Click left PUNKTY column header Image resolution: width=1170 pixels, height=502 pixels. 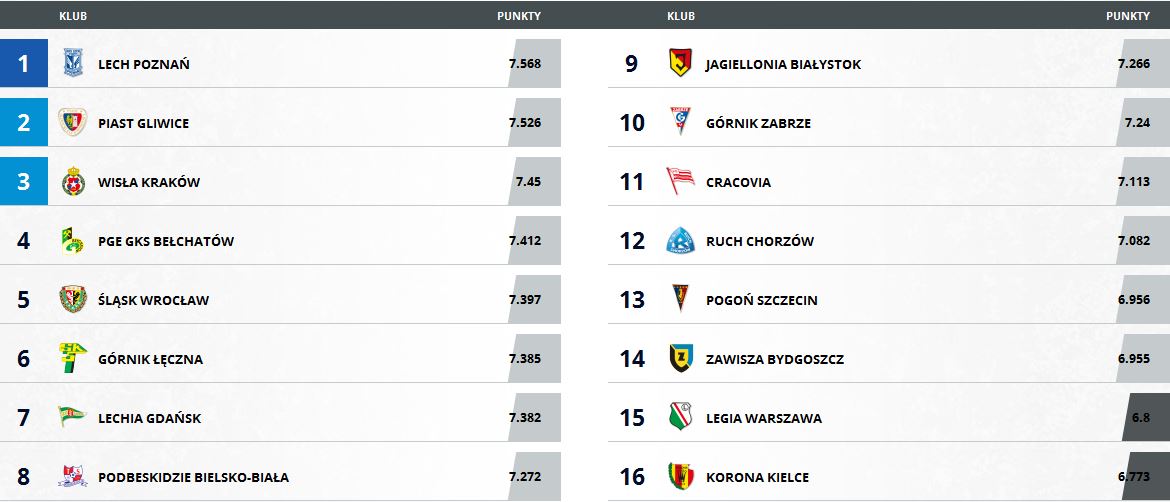[x=519, y=16]
